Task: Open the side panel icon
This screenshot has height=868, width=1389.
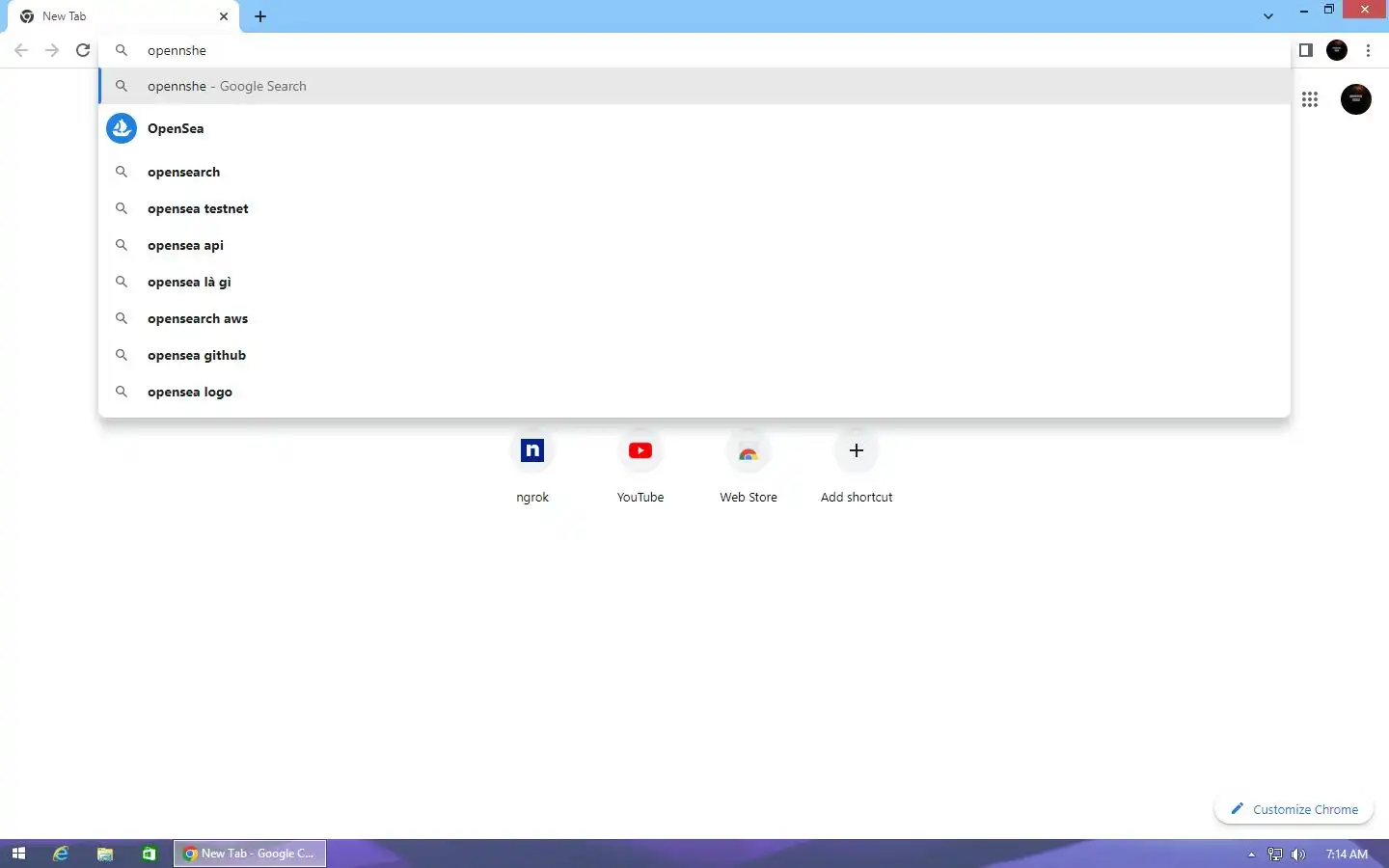Action: [x=1306, y=50]
